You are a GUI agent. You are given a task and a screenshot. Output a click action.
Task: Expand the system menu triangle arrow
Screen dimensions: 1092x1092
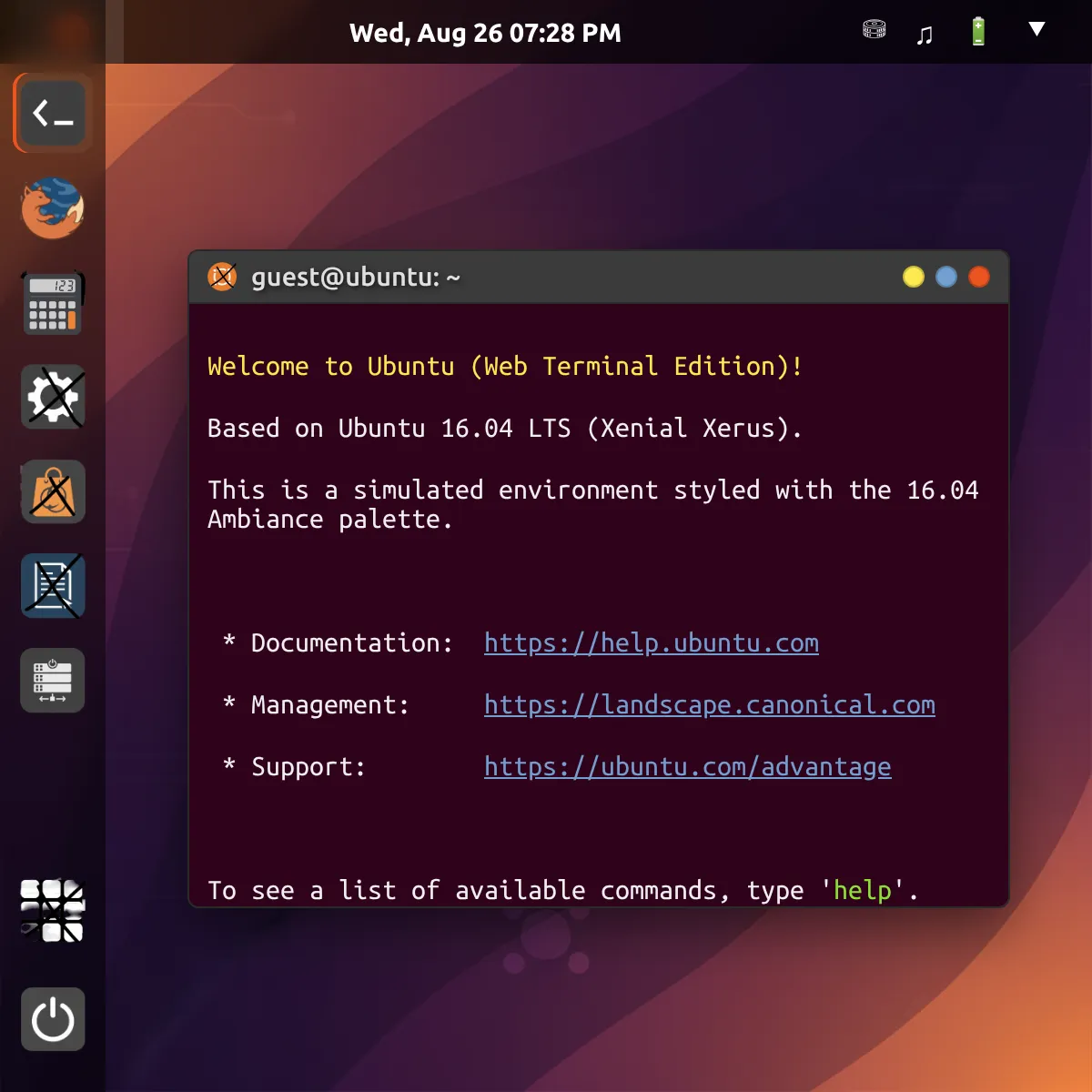point(1036,29)
